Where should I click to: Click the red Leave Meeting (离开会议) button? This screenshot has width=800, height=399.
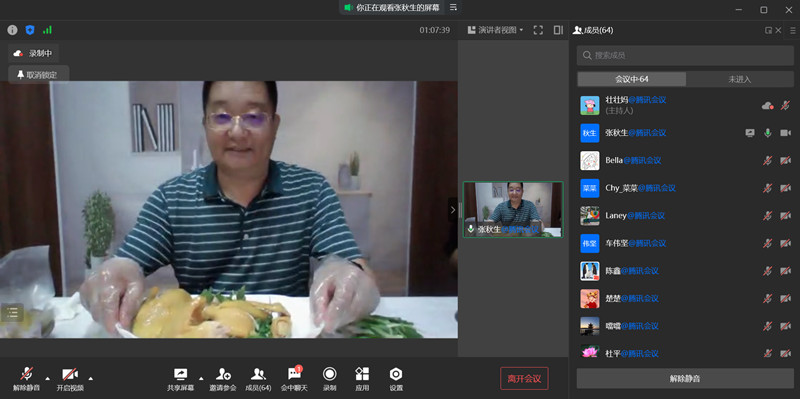tap(524, 379)
